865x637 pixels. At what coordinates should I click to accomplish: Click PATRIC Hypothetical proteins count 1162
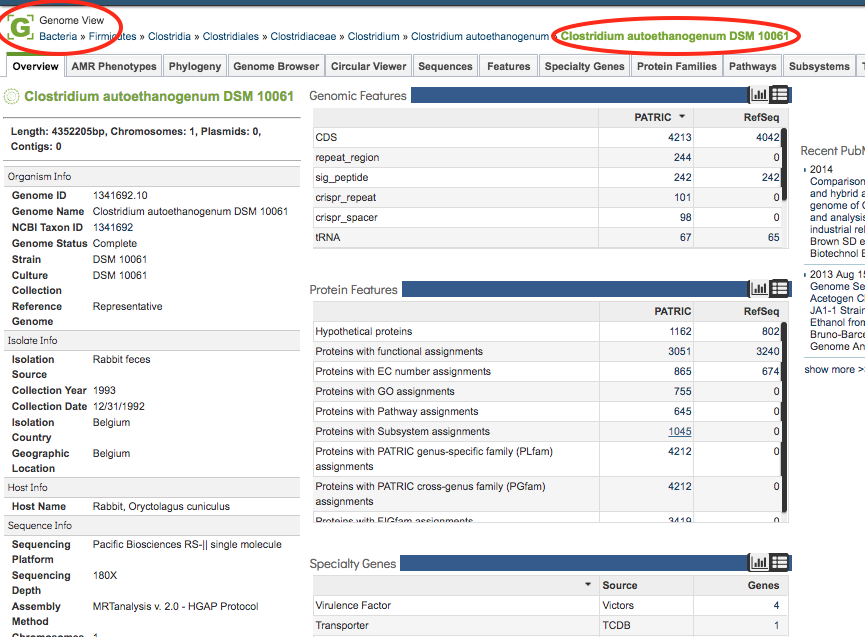[x=680, y=331]
